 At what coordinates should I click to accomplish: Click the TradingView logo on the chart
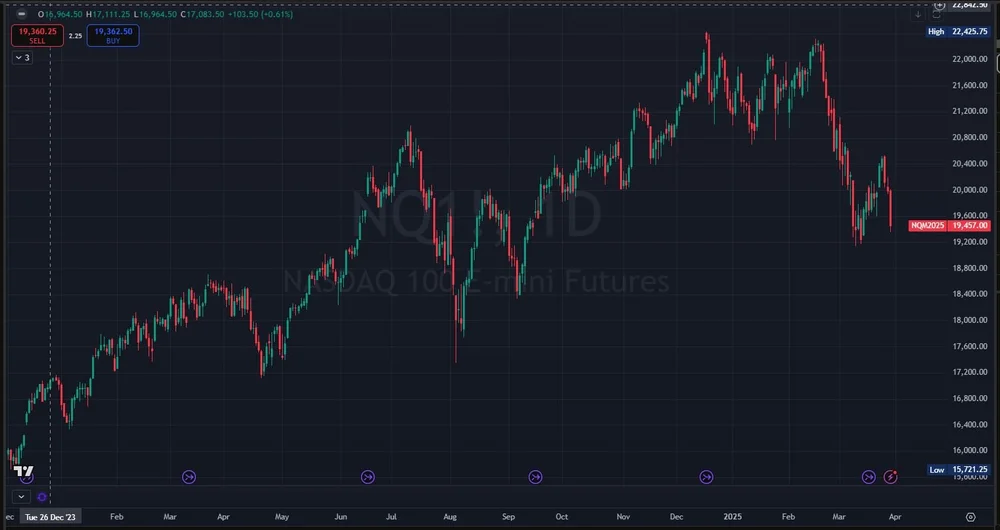coord(23,471)
